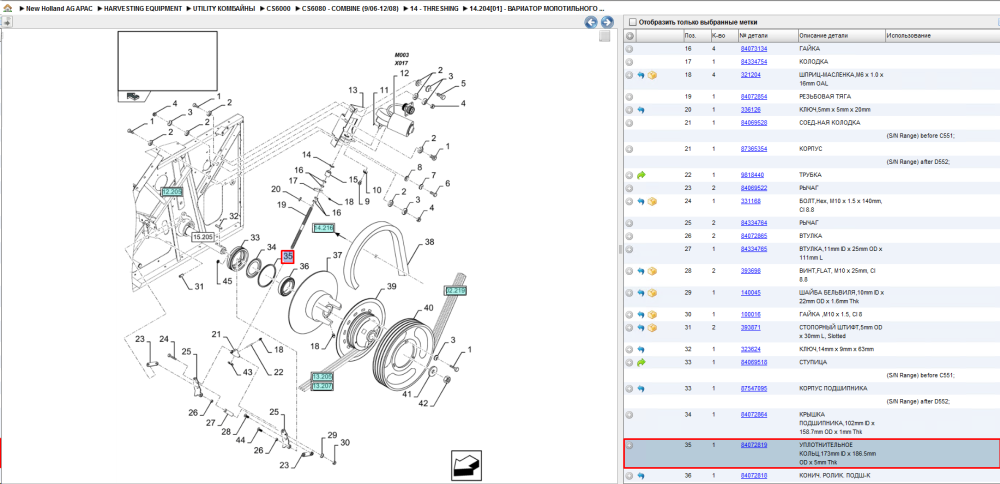The height and width of the screenshot is (484, 1000).
Task: Click highlighted callout 35 in diagram
Action: click(x=288, y=256)
